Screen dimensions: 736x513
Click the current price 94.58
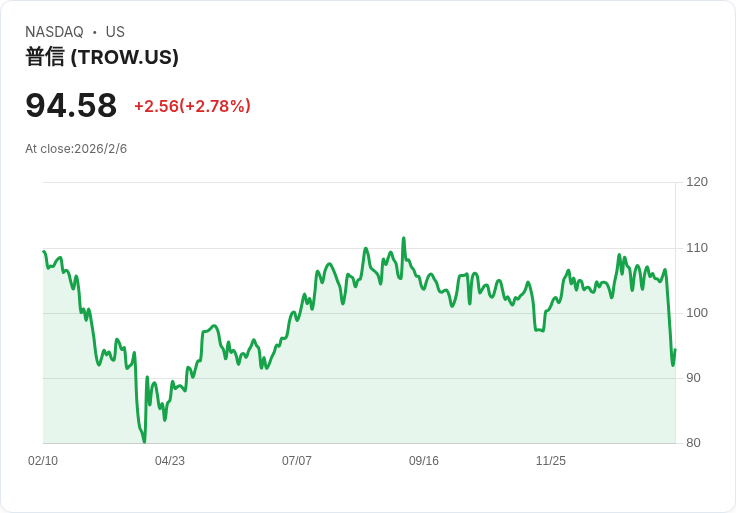point(71,105)
